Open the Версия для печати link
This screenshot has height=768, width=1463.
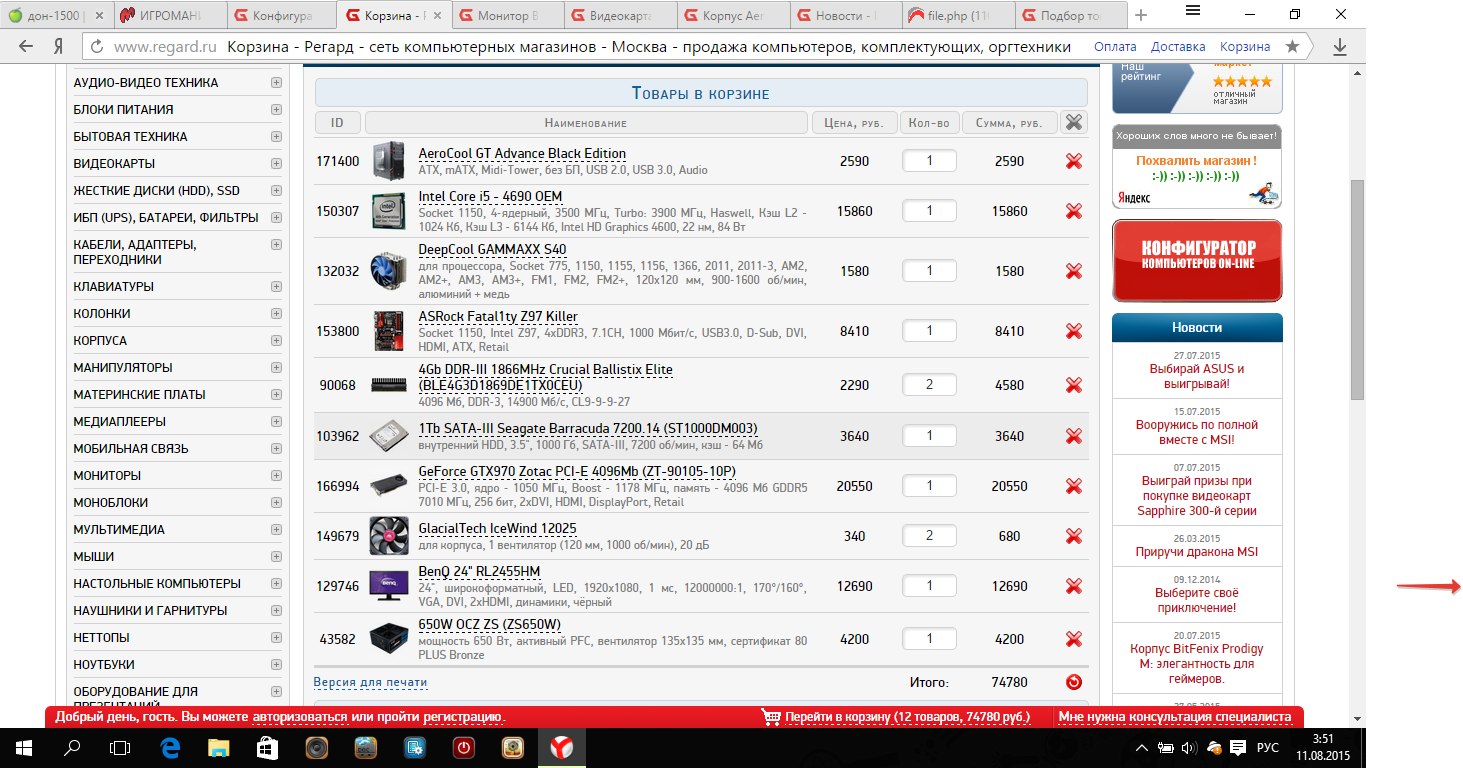coord(370,683)
